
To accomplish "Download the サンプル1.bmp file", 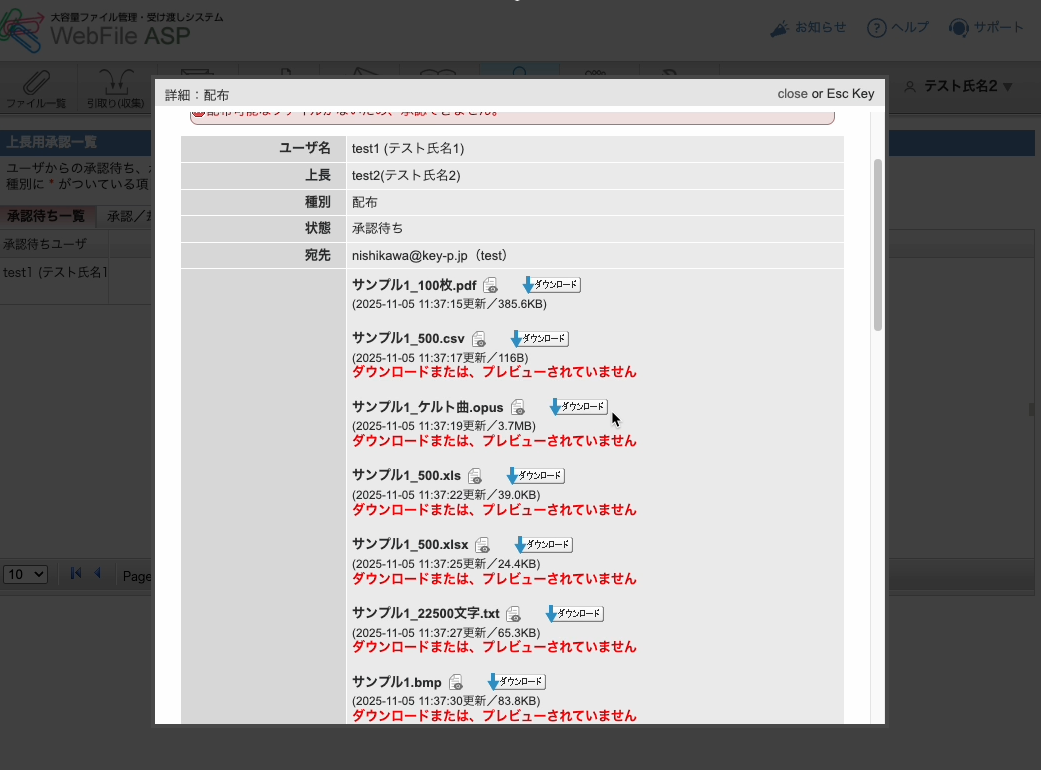I will point(516,682).
